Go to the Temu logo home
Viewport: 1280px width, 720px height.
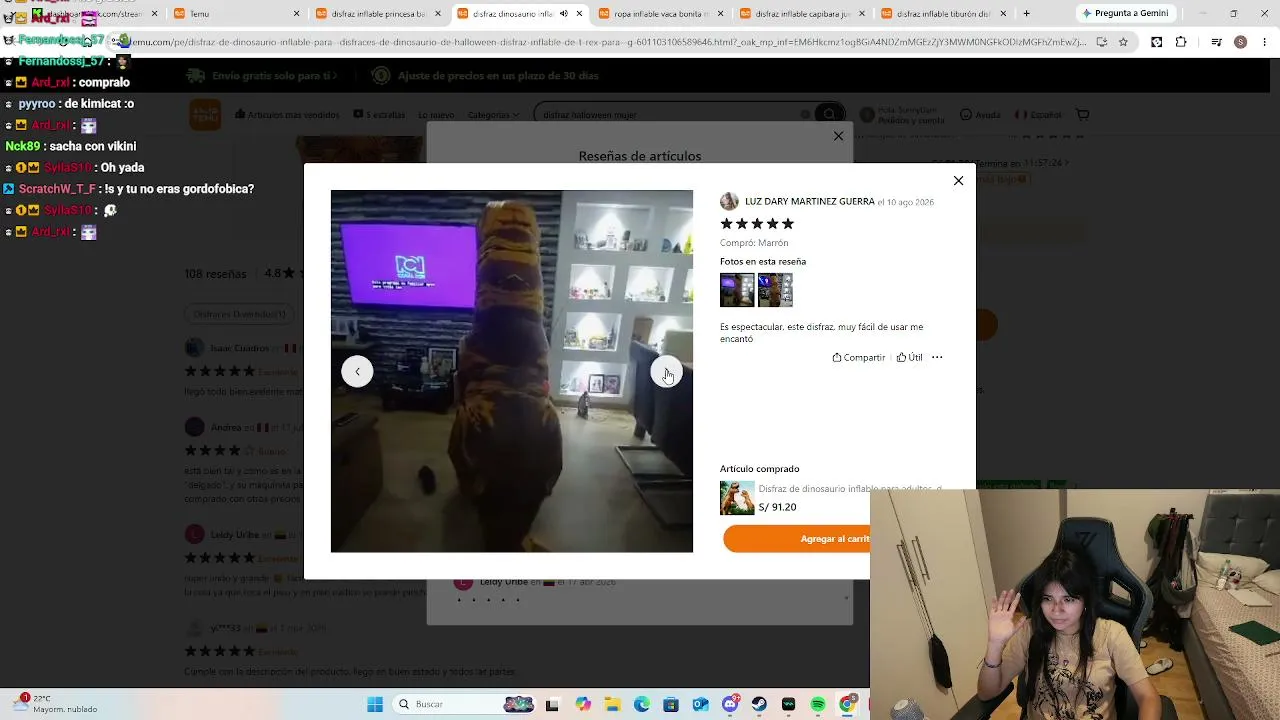pyautogui.click(x=205, y=115)
